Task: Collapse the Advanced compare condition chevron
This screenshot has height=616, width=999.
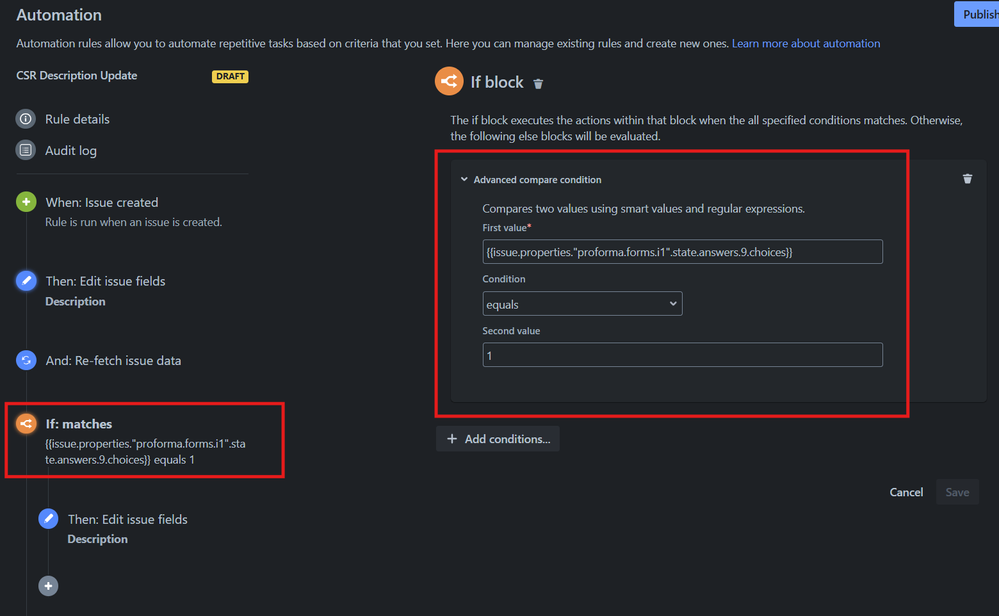Action: (x=464, y=180)
